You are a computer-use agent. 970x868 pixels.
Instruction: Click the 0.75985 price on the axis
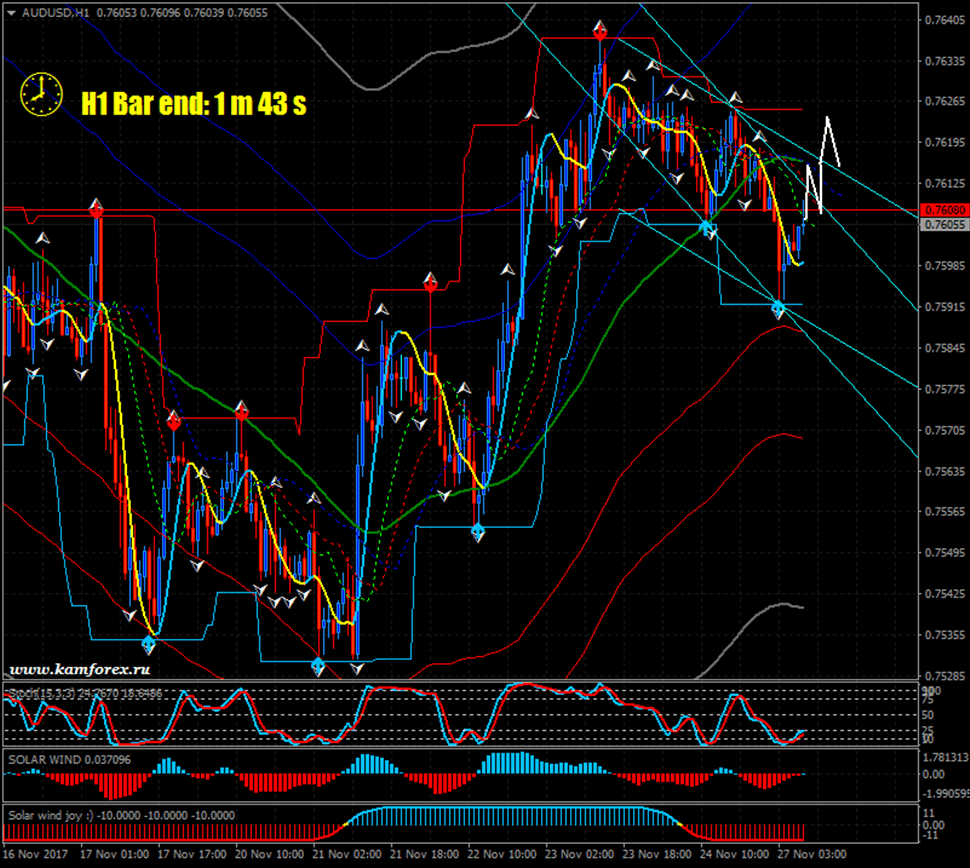coord(945,266)
